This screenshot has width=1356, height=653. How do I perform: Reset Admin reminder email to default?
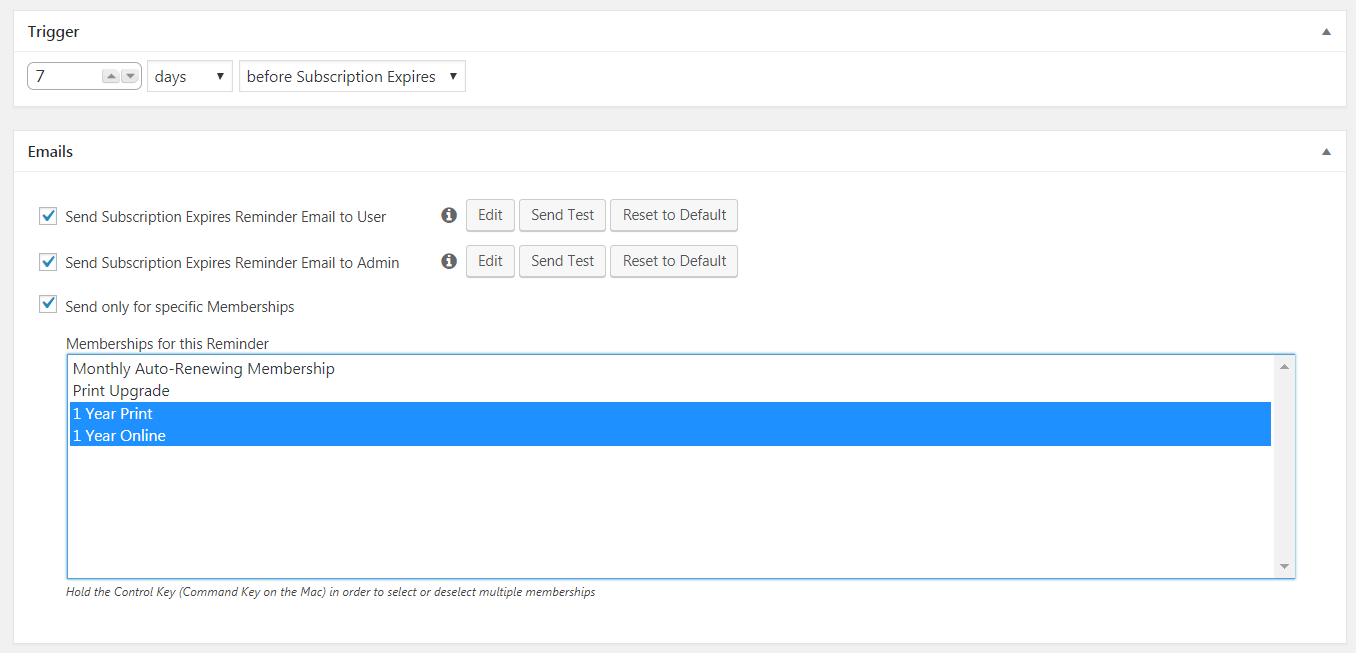click(x=674, y=261)
